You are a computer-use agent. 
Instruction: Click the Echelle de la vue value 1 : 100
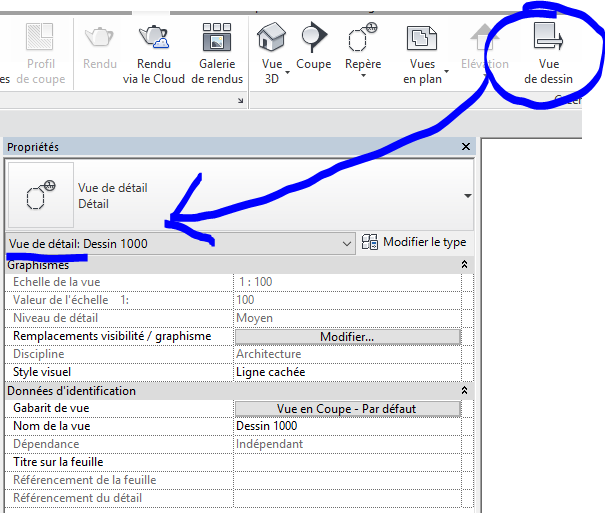[x=348, y=282]
